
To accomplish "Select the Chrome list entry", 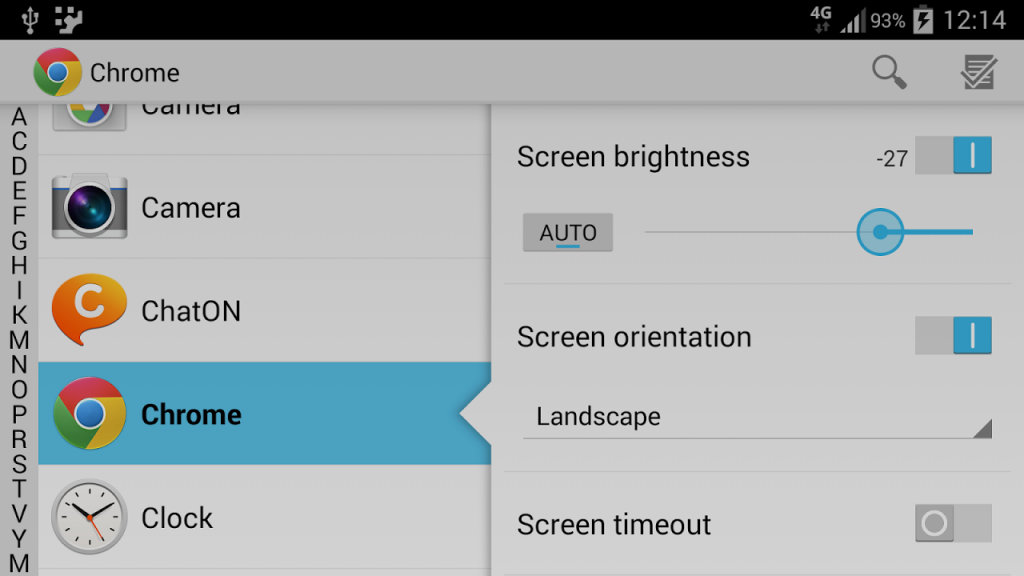I will point(264,413).
